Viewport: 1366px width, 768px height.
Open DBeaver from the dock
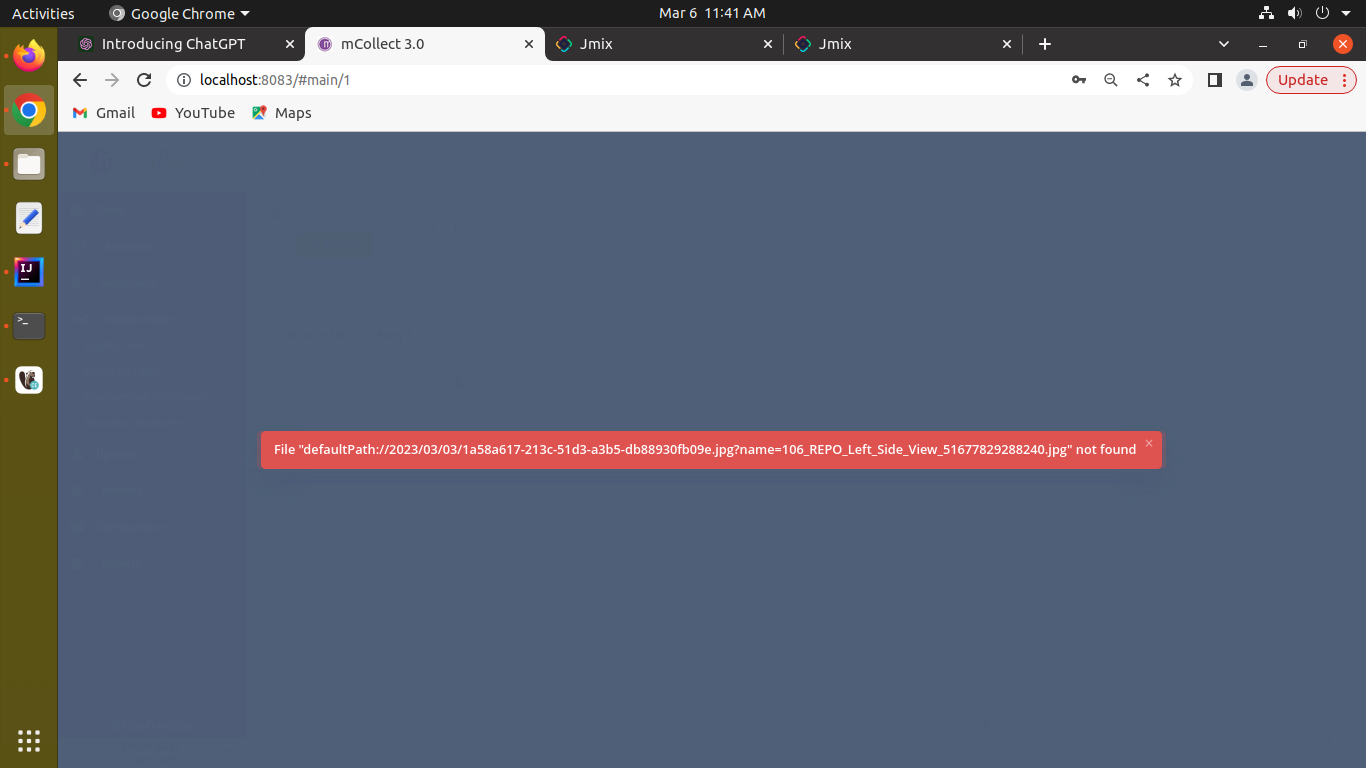29,380
